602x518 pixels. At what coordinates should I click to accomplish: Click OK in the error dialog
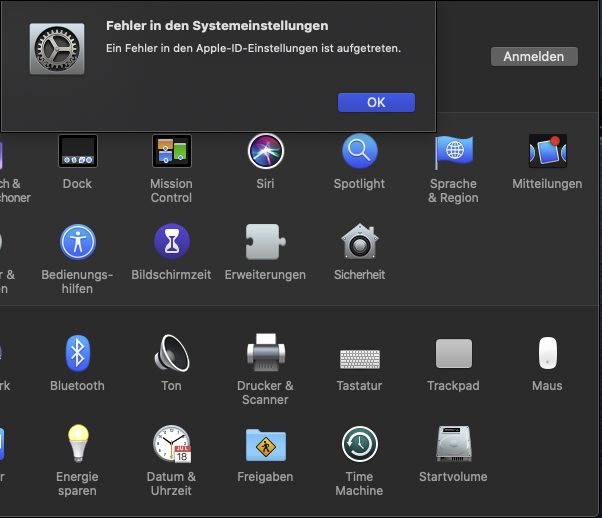[376, 102]
